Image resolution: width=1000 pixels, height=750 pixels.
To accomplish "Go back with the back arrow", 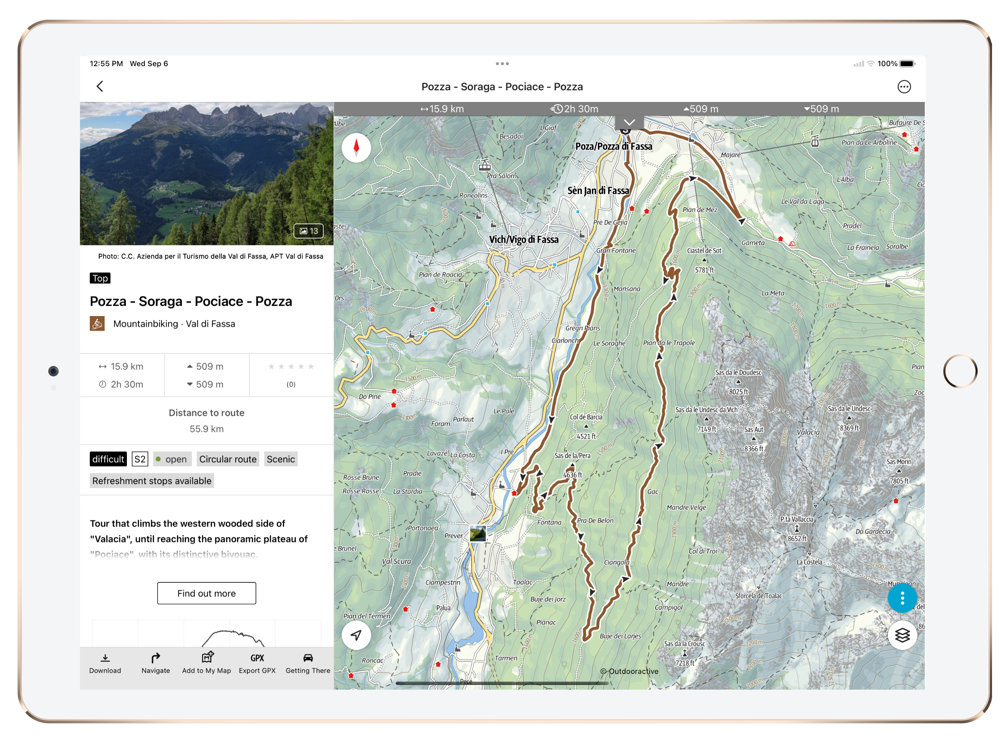I will point(99,86).
